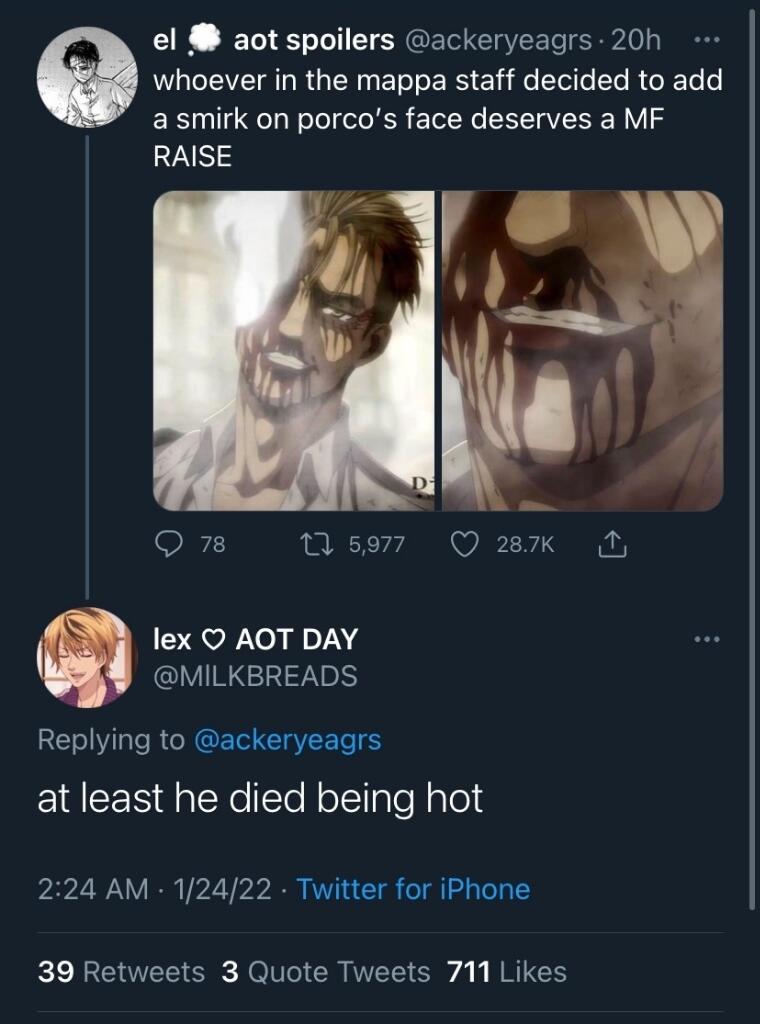Click the @MILKBREADS handle
The width and height of the screenshot is (760, 1024).
tap(254, 676)
